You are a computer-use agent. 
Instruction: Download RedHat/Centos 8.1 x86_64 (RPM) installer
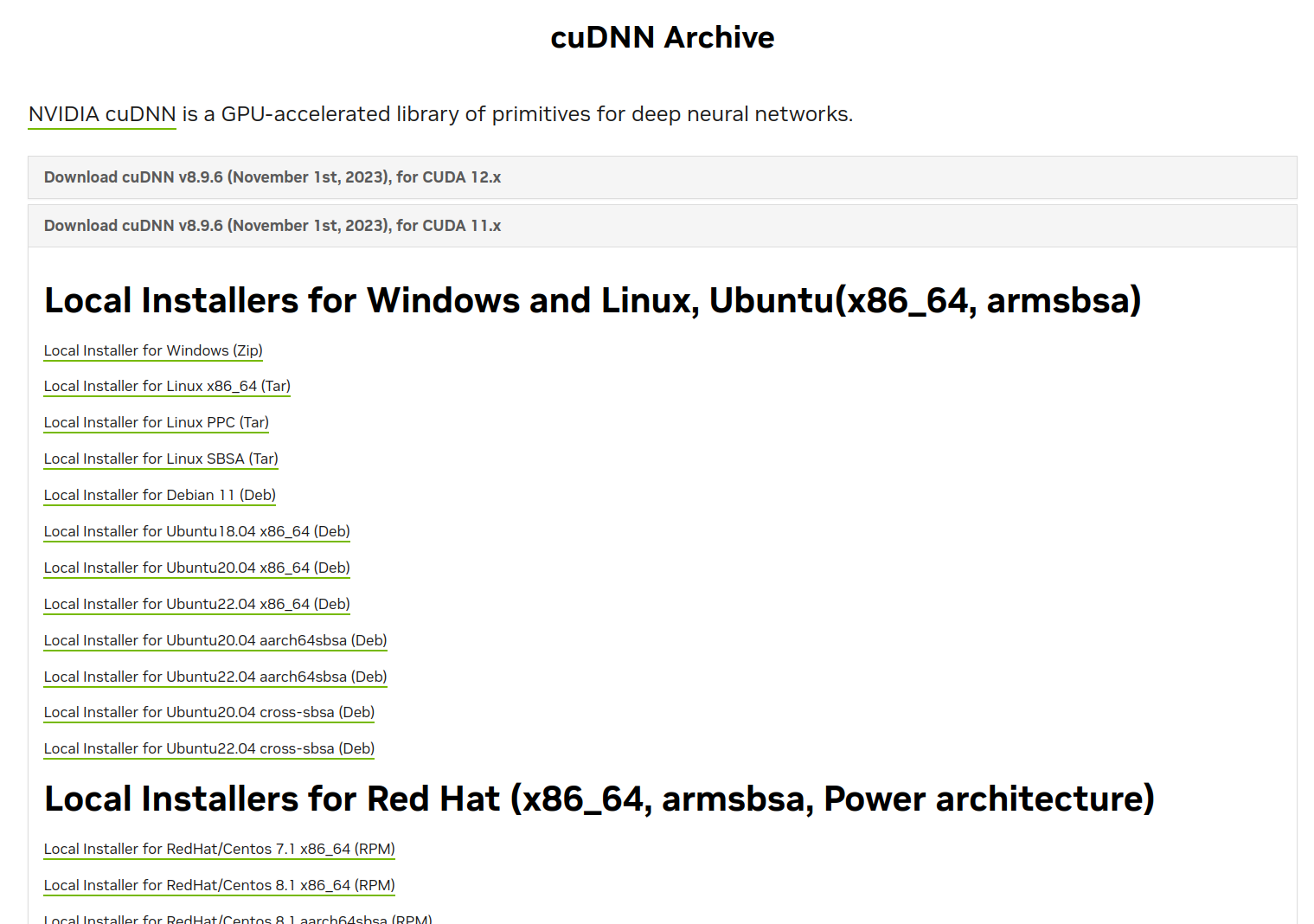pyautogui.click(x=220, y=885)
